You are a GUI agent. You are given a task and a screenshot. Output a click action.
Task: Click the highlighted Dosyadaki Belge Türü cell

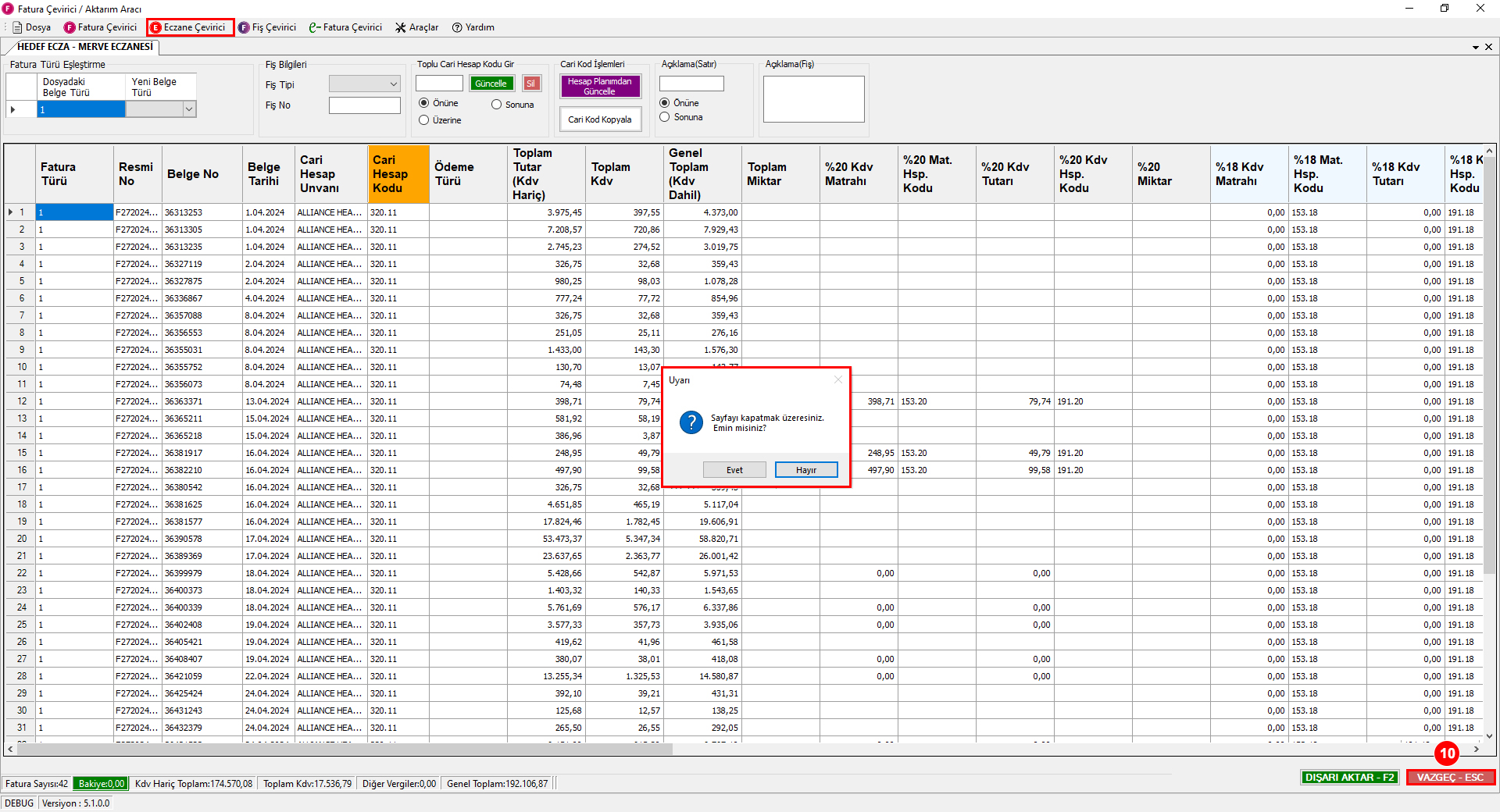click(81, 110)
